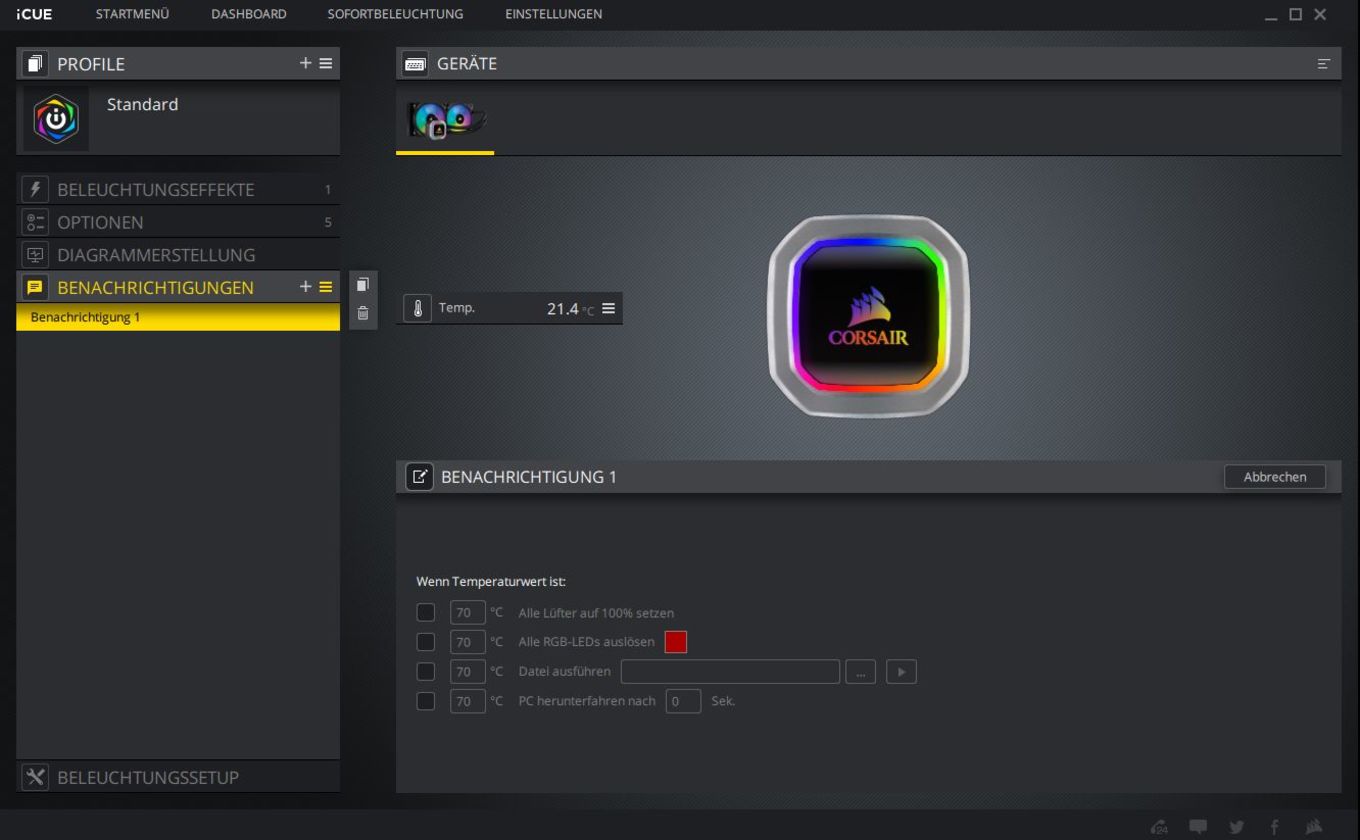Open the Geräte panel list menu

tap(1323, 64)
